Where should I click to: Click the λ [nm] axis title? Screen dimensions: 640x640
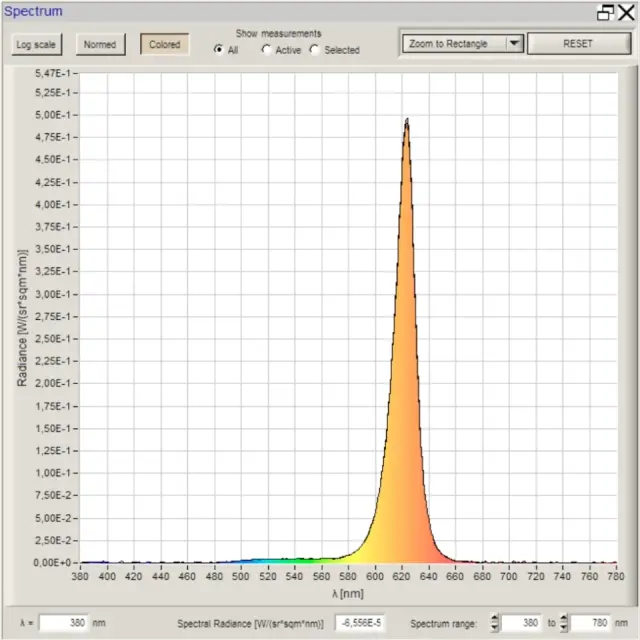348,594
